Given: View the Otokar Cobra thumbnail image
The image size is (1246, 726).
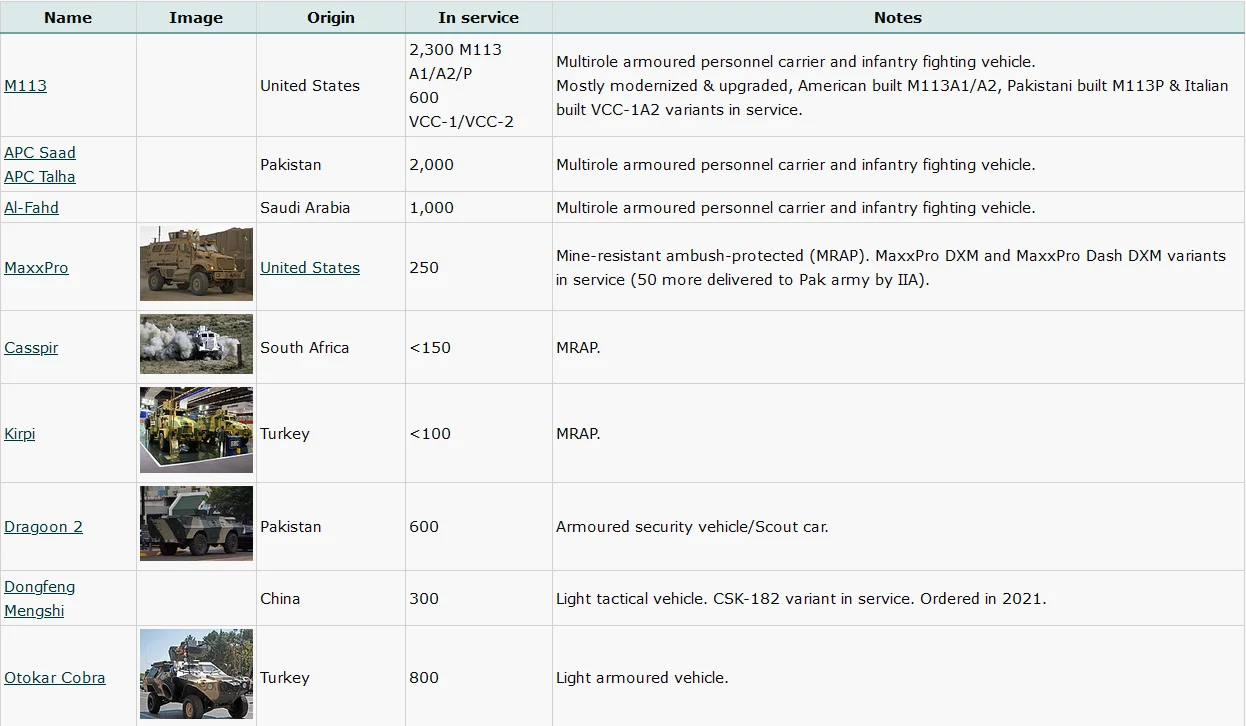Looking at the screenshot, I should (x=196, y=674).
